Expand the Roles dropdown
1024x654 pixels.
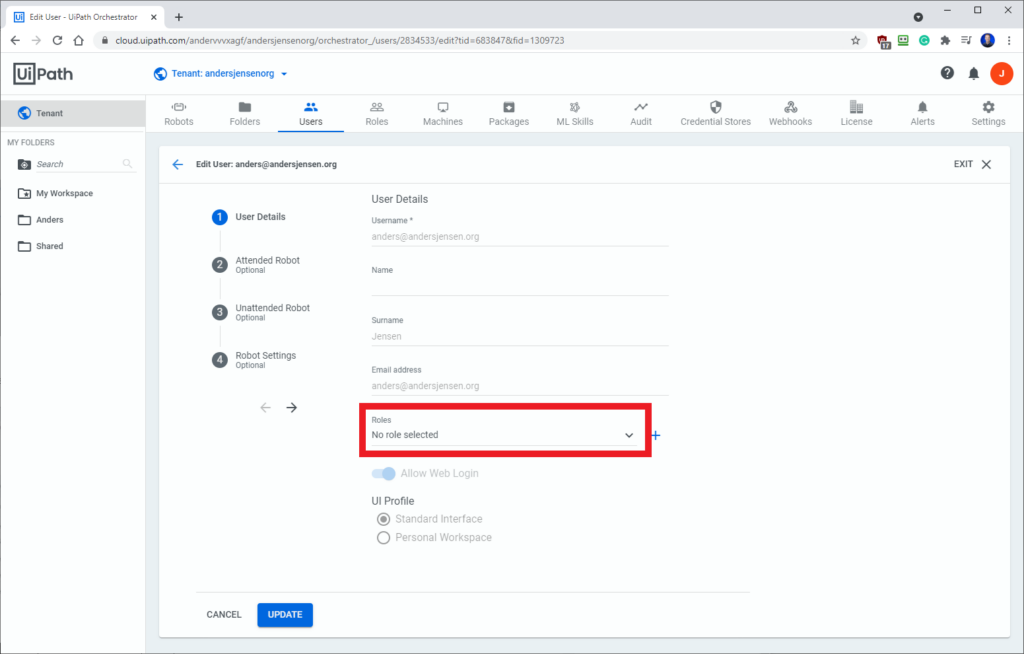[x=505, y=434]
